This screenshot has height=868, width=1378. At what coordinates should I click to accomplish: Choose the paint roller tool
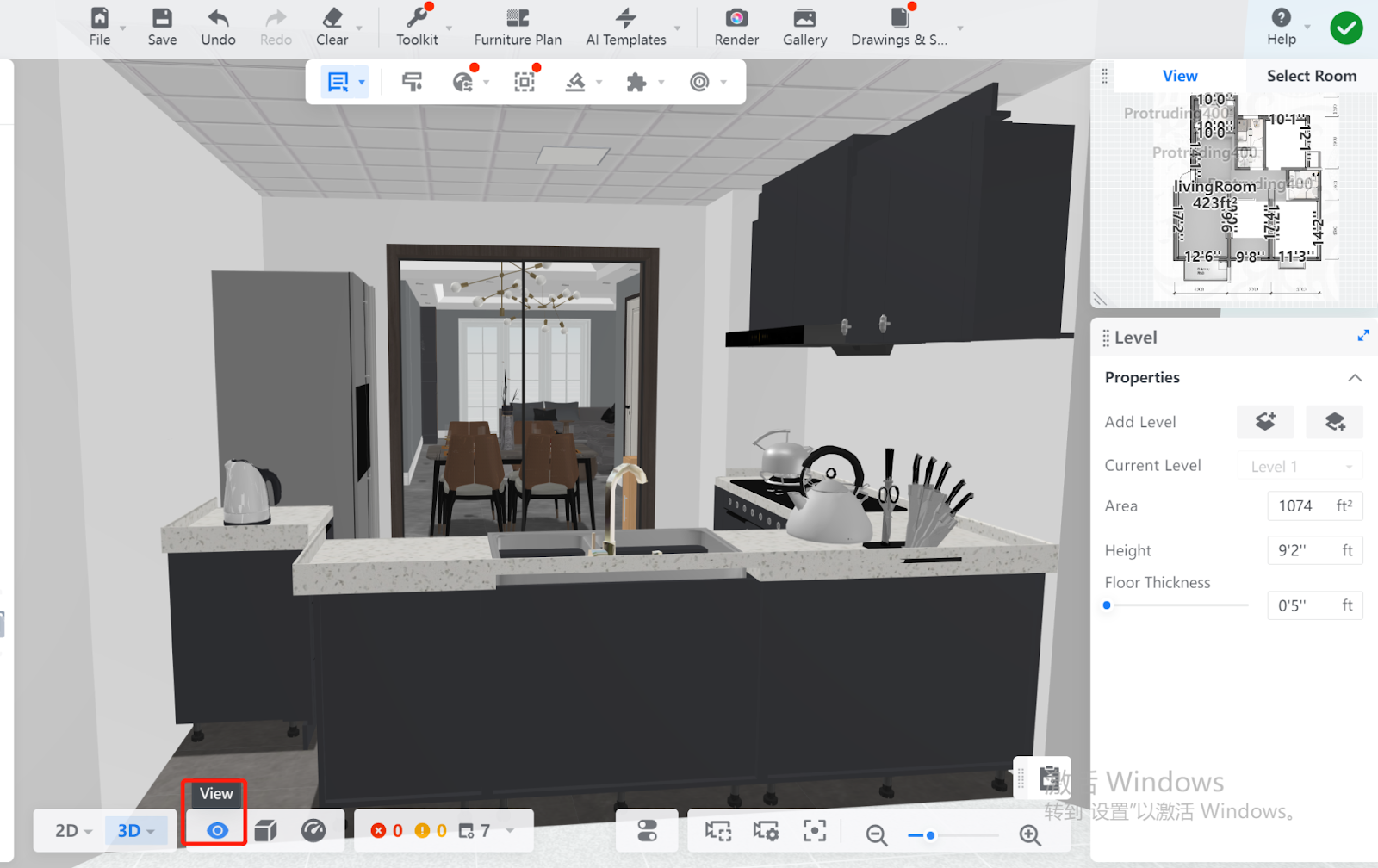click(x=413, y=82)
